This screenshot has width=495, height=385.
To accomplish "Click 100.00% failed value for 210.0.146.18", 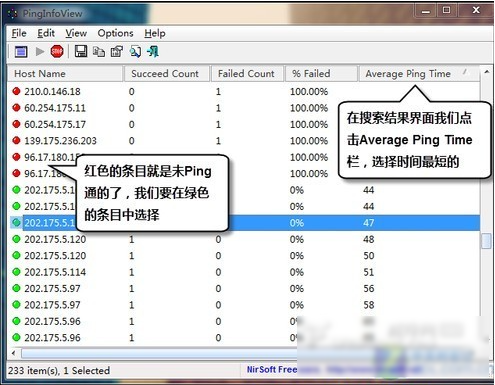I will click(x=309, y=91).
